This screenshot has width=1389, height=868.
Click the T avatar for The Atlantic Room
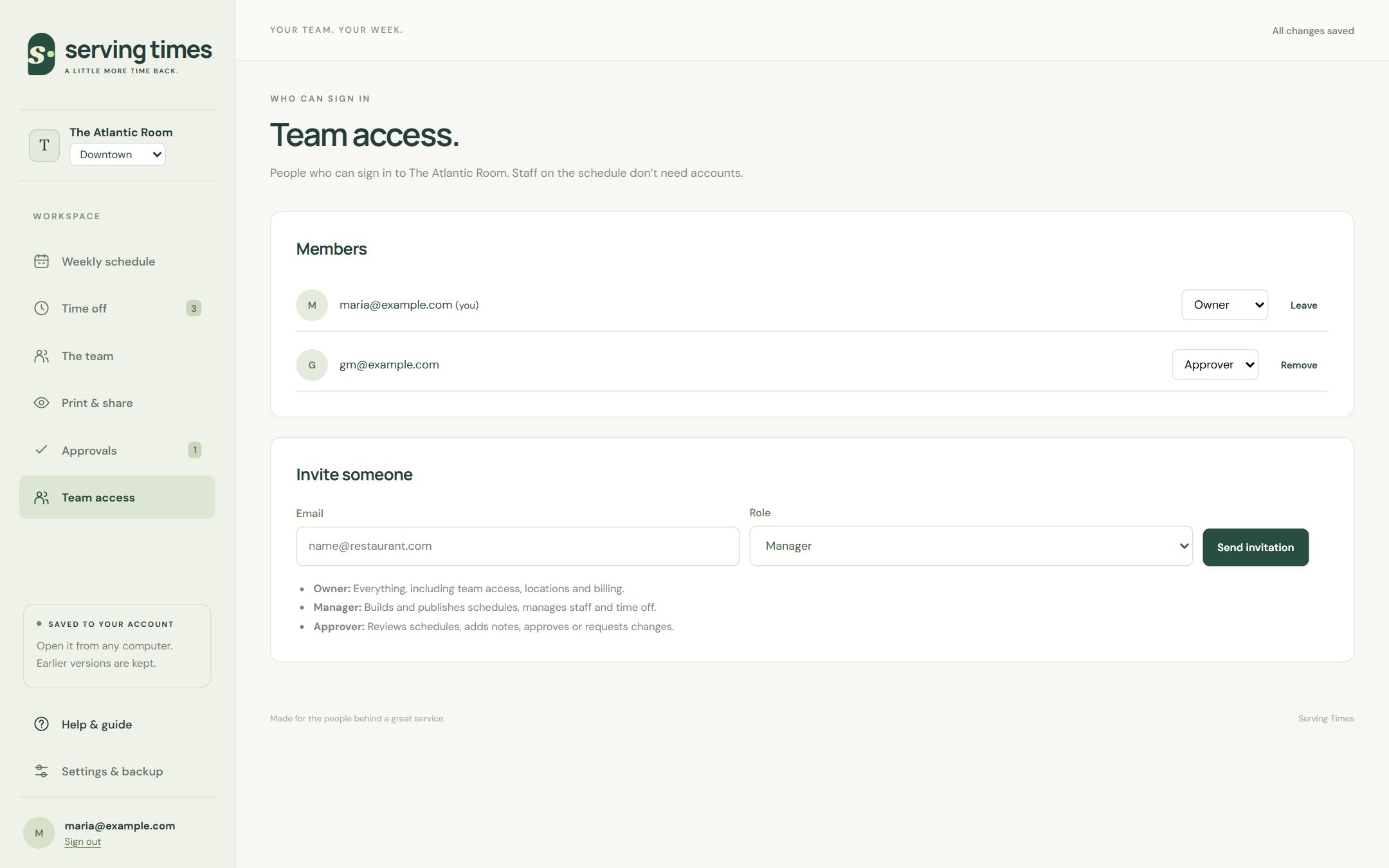(44, 145)
